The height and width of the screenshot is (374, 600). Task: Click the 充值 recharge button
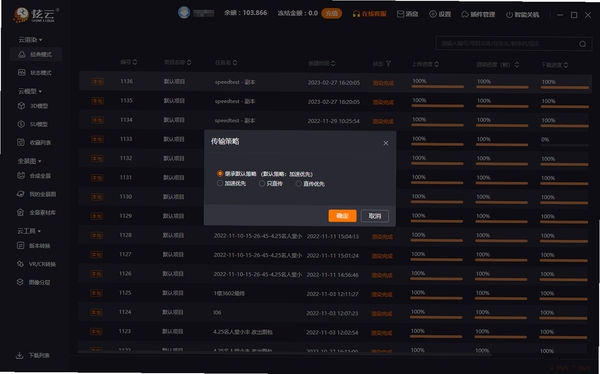331,13
